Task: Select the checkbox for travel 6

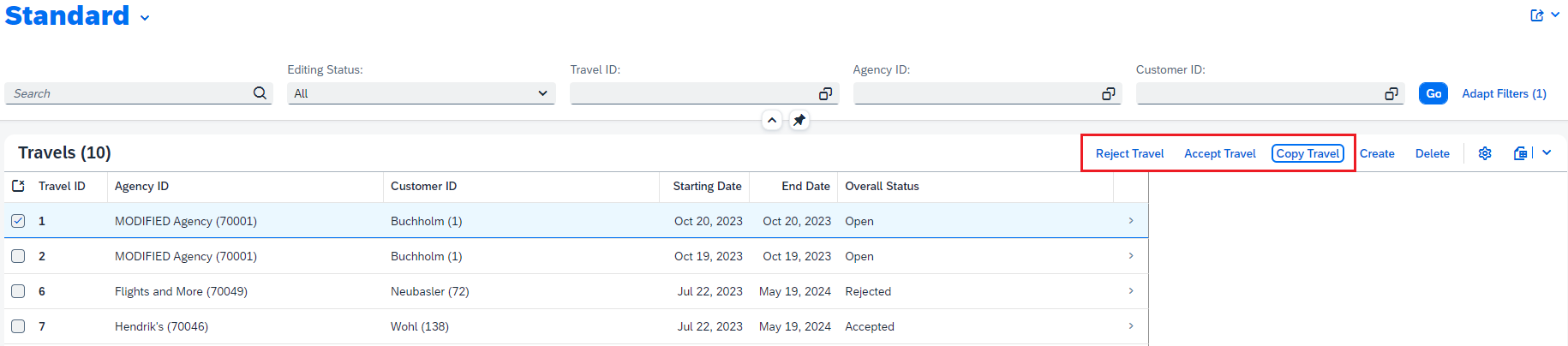Action: point(18,291)
